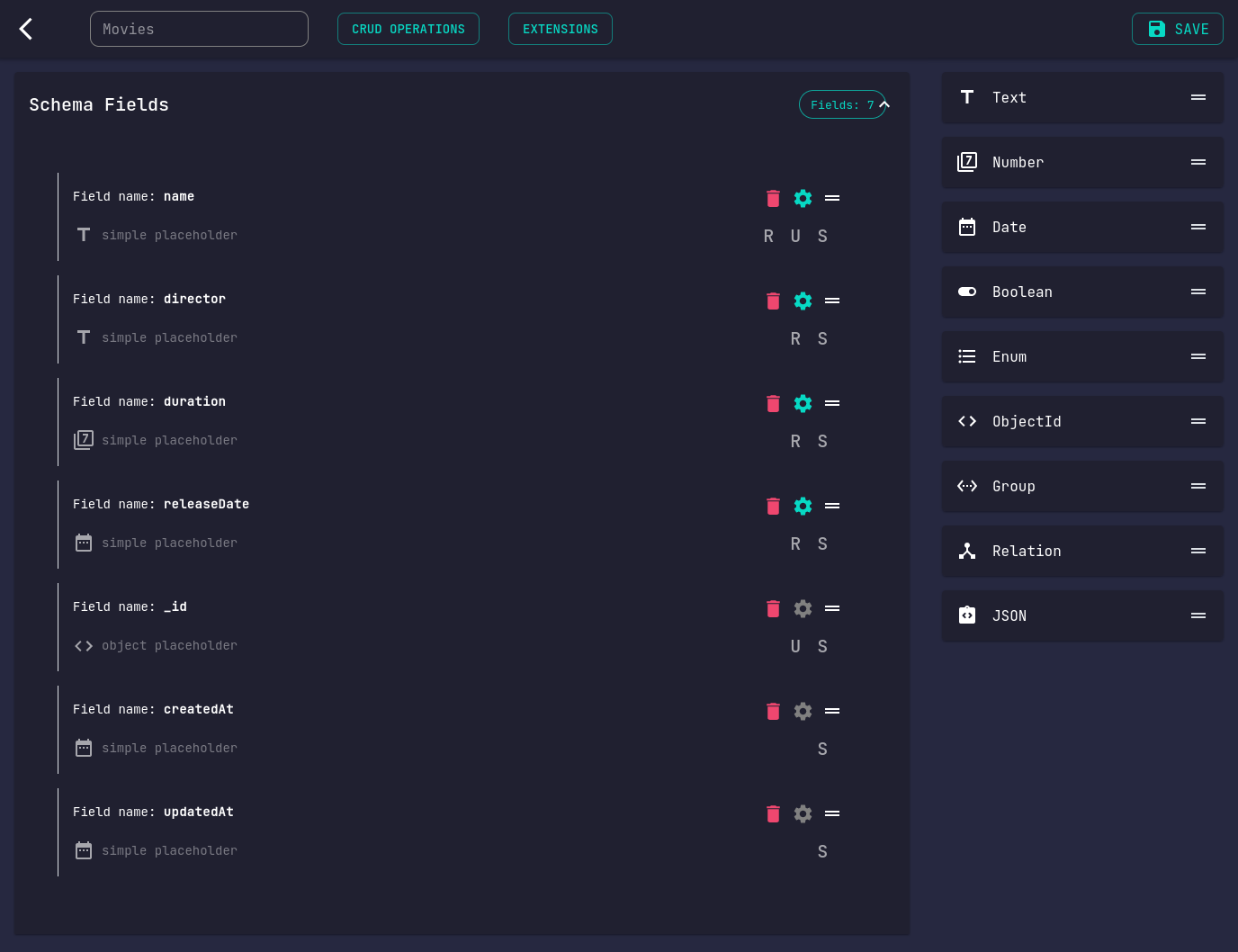Select the Relation field type
1238x952 pixels.
pos(1082,551)
